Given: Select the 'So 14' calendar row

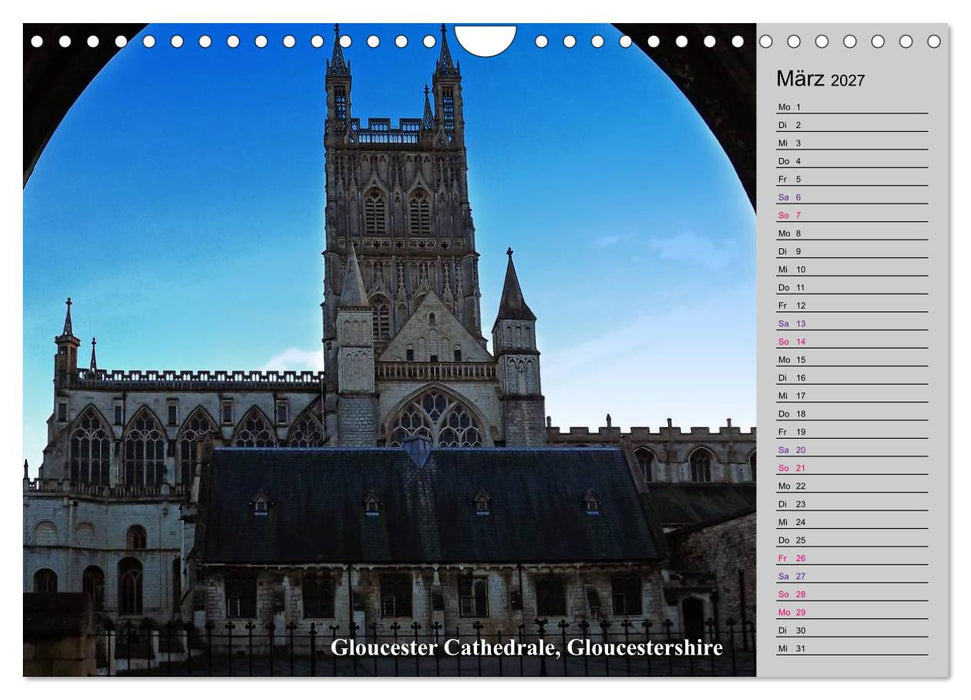Looking at the screenshot, I should 852,341.
